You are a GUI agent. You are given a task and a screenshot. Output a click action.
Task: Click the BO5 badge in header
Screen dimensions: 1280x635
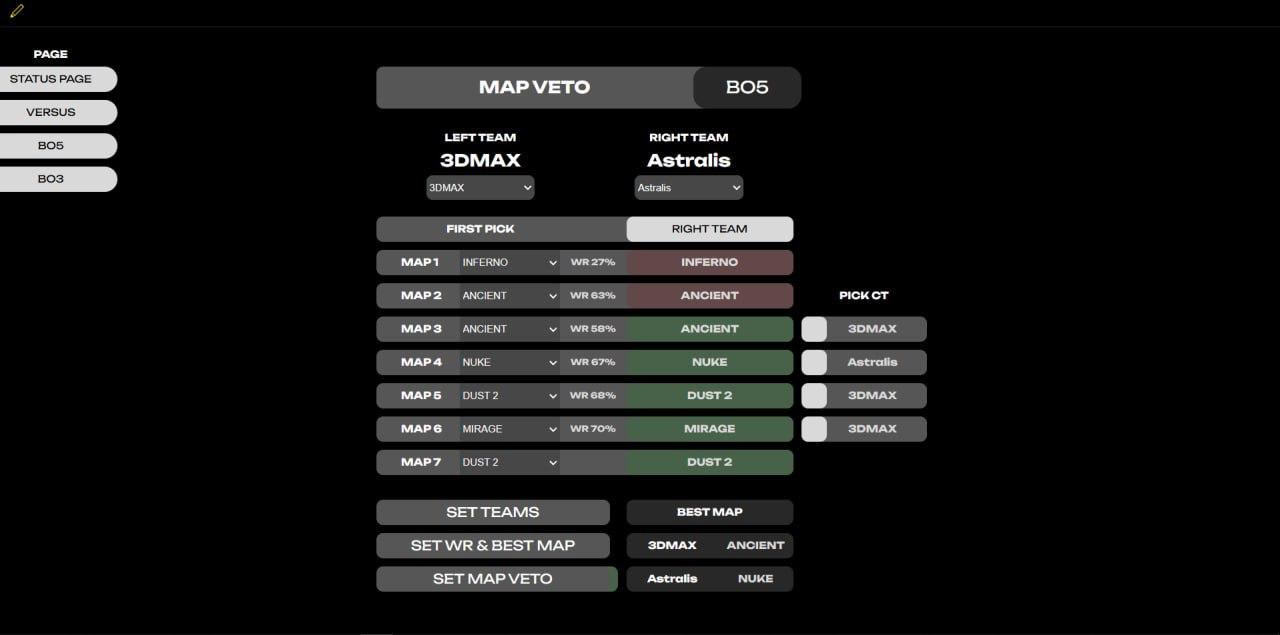(747, 87)
